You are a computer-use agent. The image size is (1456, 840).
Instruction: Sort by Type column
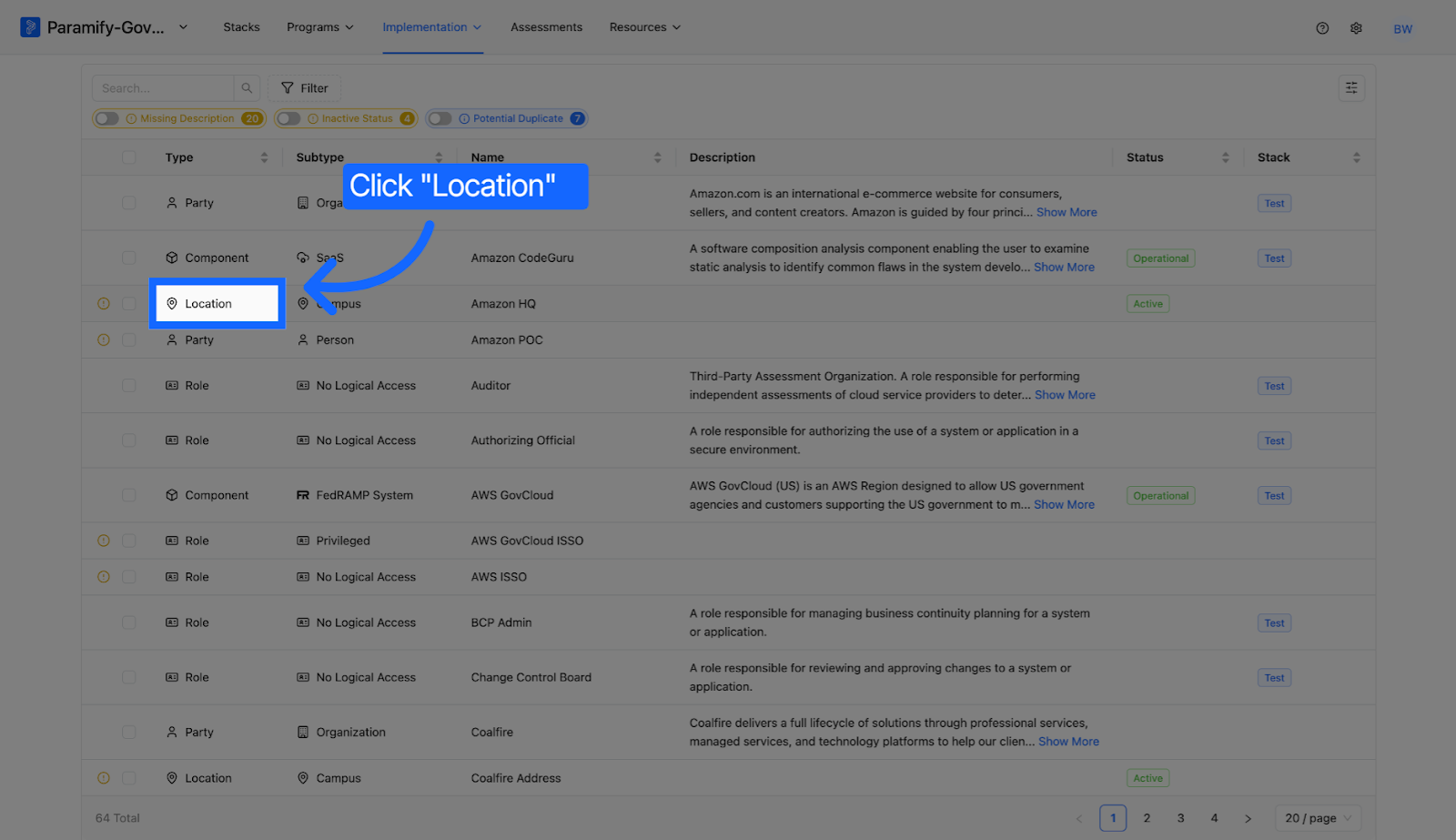pyautogui.click(x=264, y=157)
